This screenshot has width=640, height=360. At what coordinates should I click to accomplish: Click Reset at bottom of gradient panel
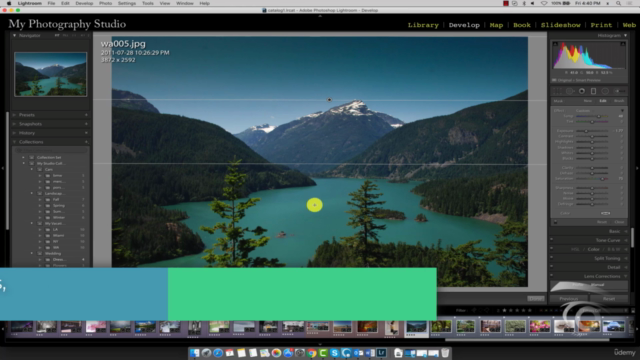602,222
